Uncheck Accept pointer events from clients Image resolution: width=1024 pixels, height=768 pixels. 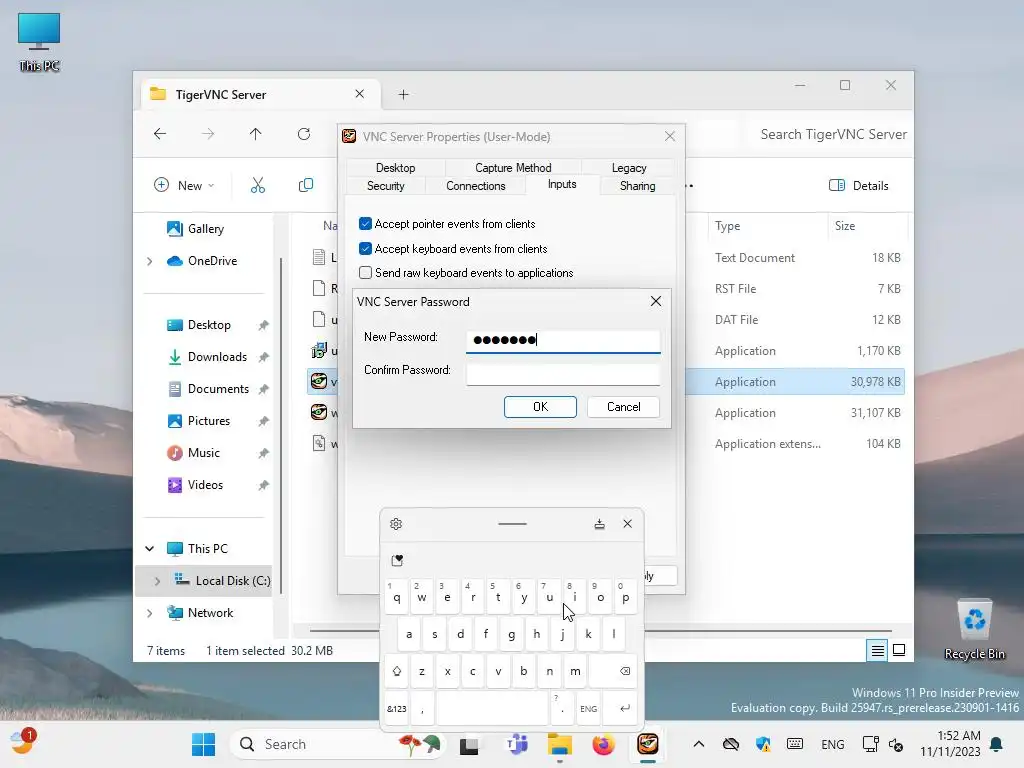point(366,224)
